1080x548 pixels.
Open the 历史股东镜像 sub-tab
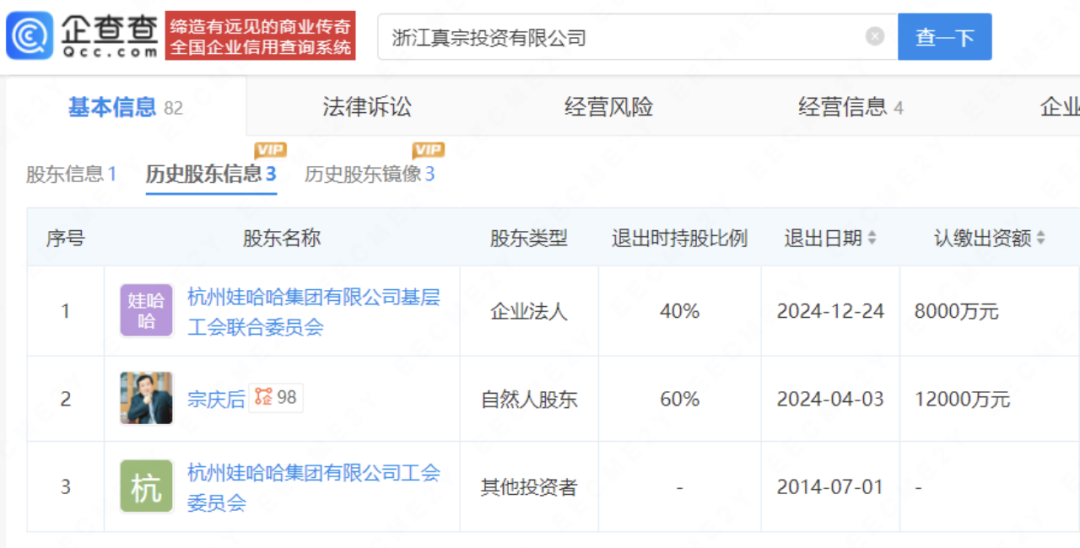tap(370, 173)
